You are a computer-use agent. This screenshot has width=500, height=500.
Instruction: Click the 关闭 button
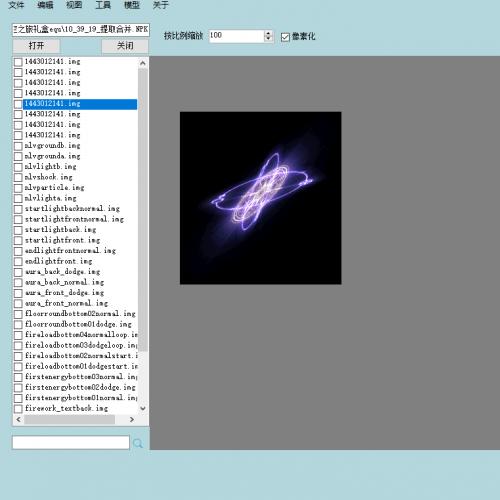[125, 46]
